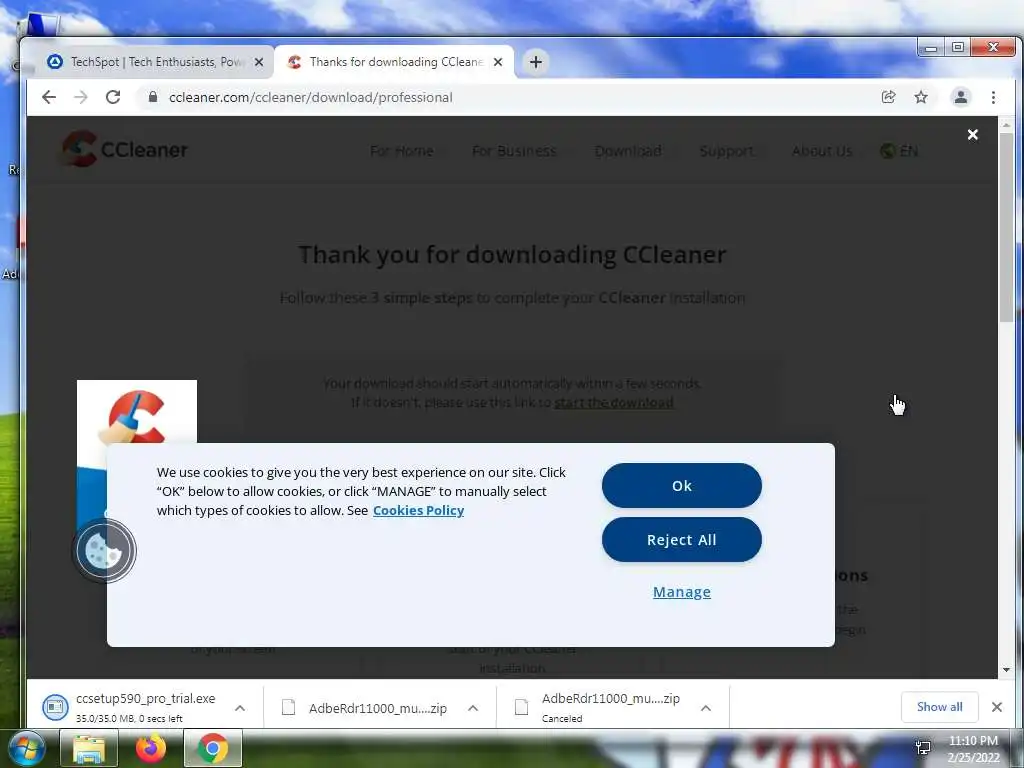The image size is (1024, 768).
Task: Open the network tray icon
Action: pyautogui.click(x=923, y=748)
